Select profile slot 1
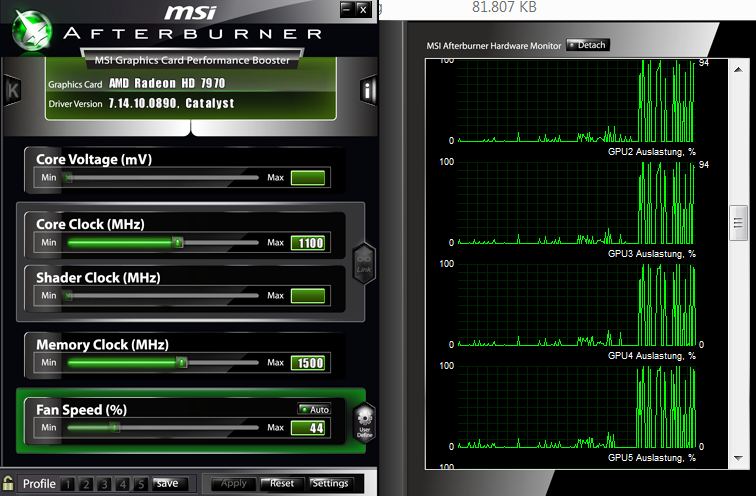The width and height of the screenshot is (756, 496). click(68, 484)
